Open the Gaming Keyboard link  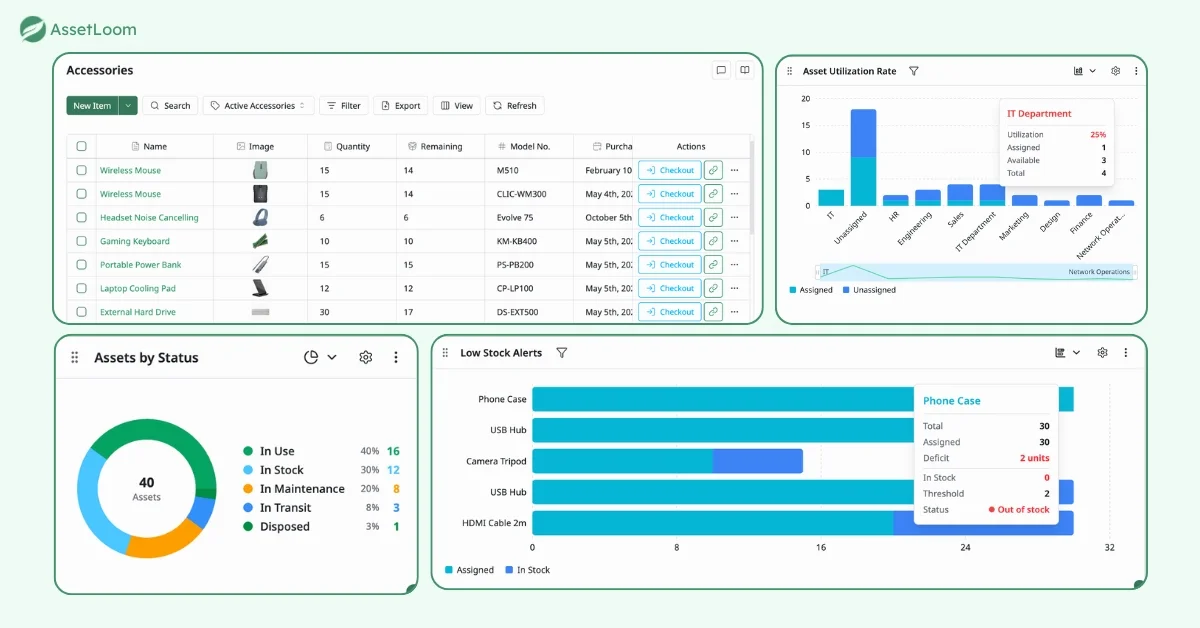pos(135,241)
